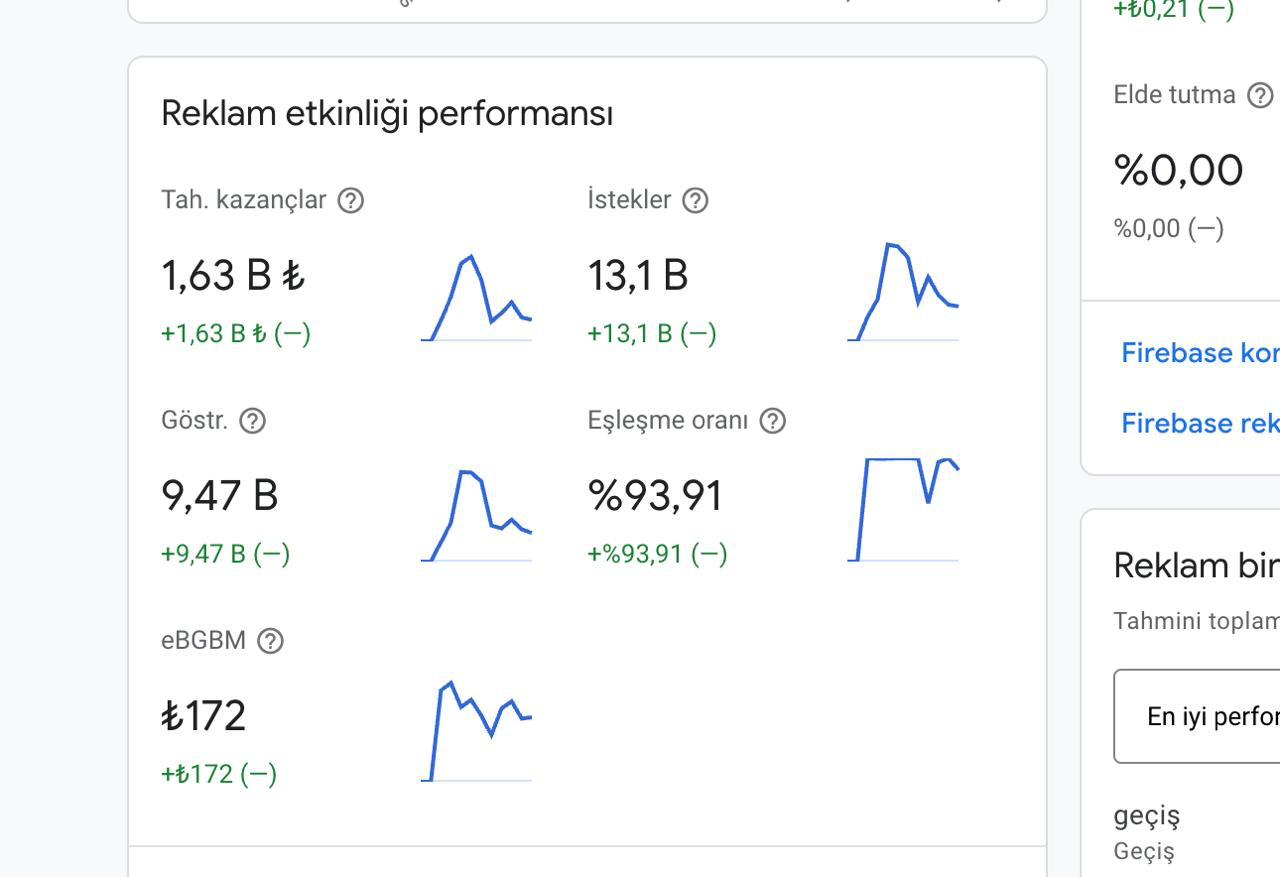Click the Reklam etkinliği performansı heading

click(x=387, y=114)
